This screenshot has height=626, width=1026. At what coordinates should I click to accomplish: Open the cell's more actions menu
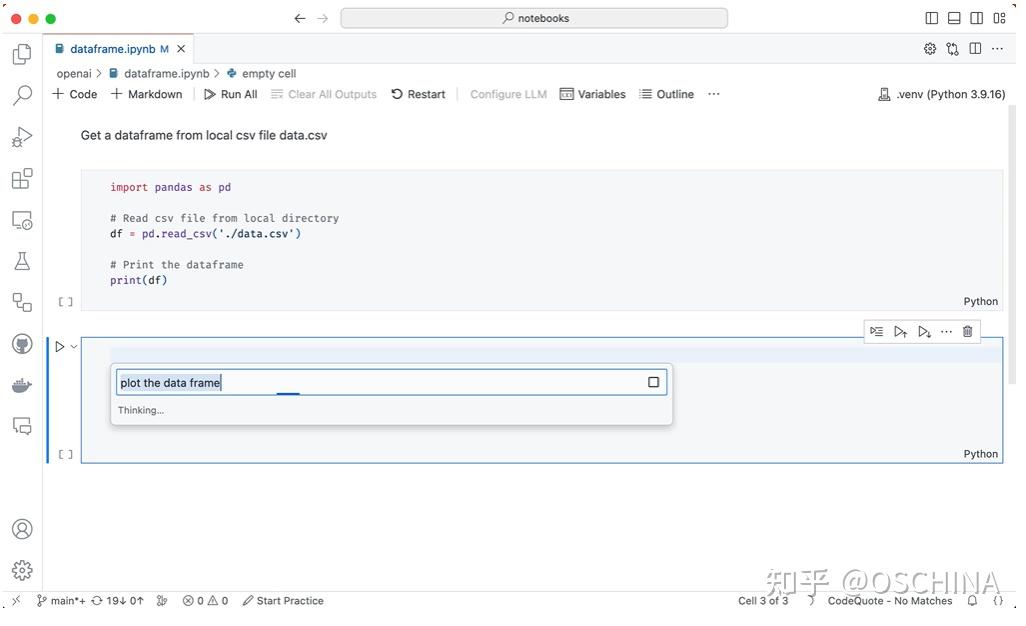(x=945, y=331)
